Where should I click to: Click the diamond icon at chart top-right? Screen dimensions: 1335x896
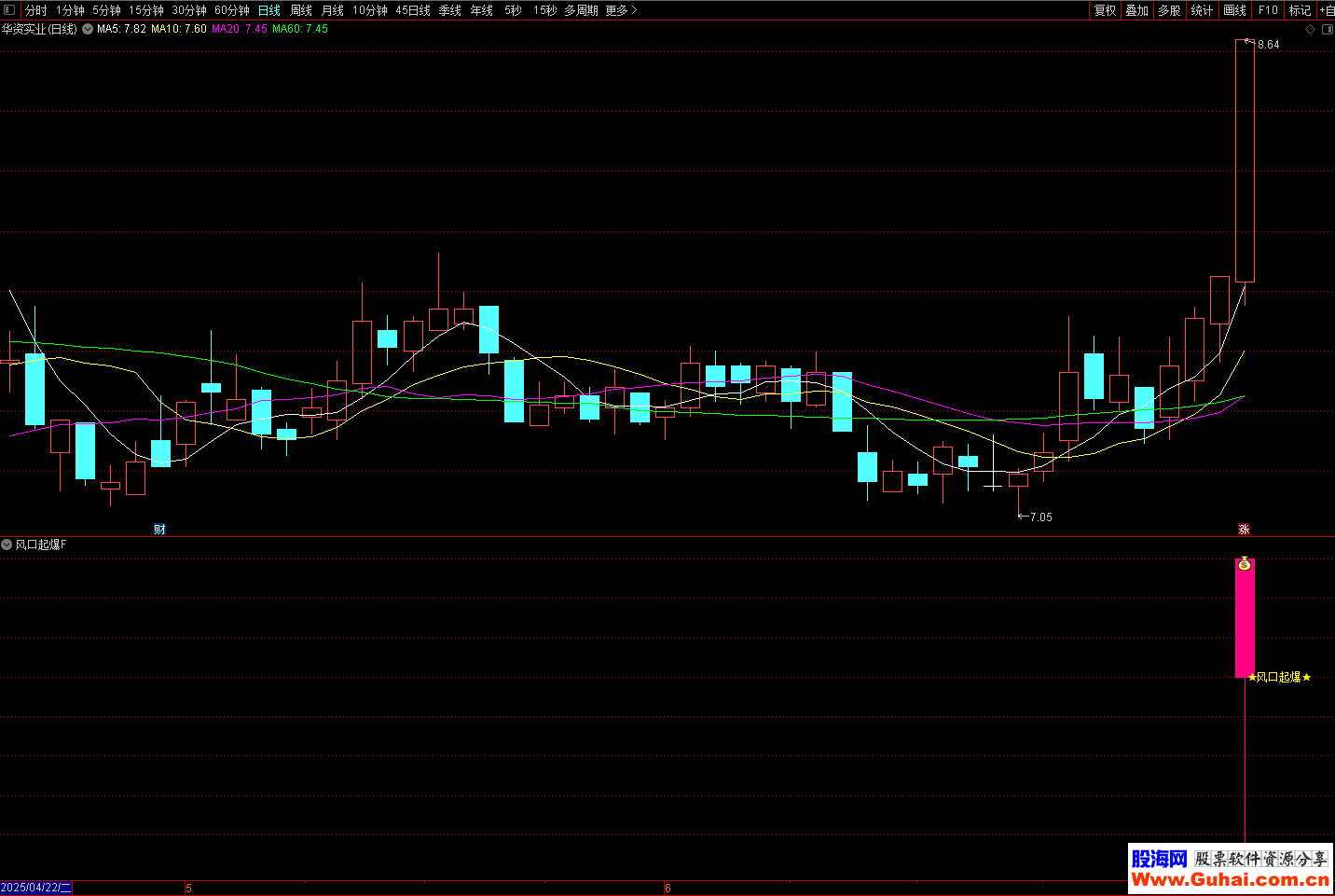(1310, 30)
